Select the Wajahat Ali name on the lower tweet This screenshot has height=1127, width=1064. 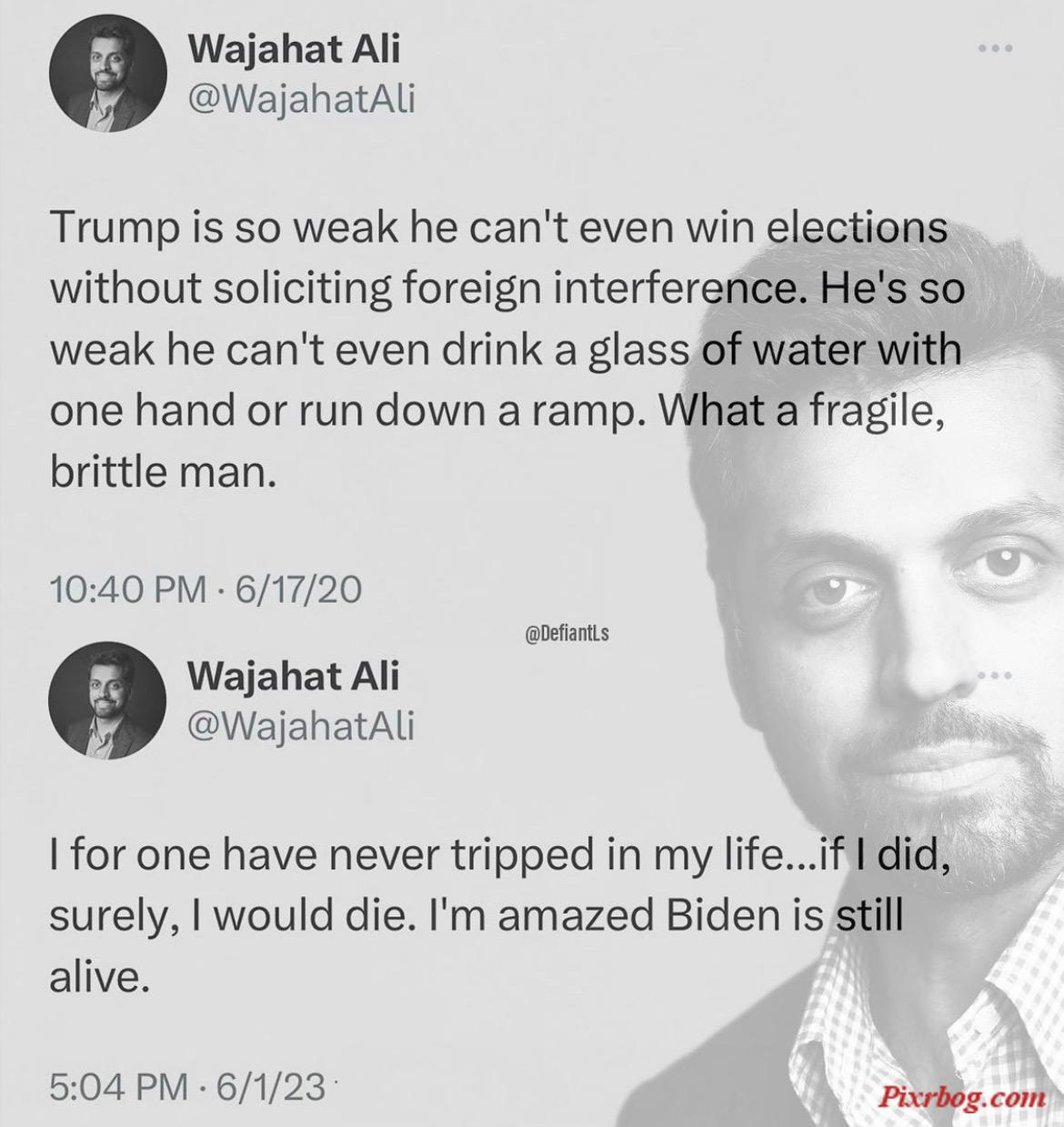(294, 675)
